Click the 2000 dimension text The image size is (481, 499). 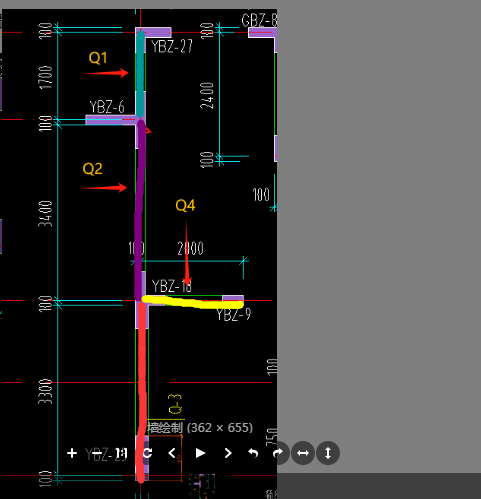tap(190, 248)
